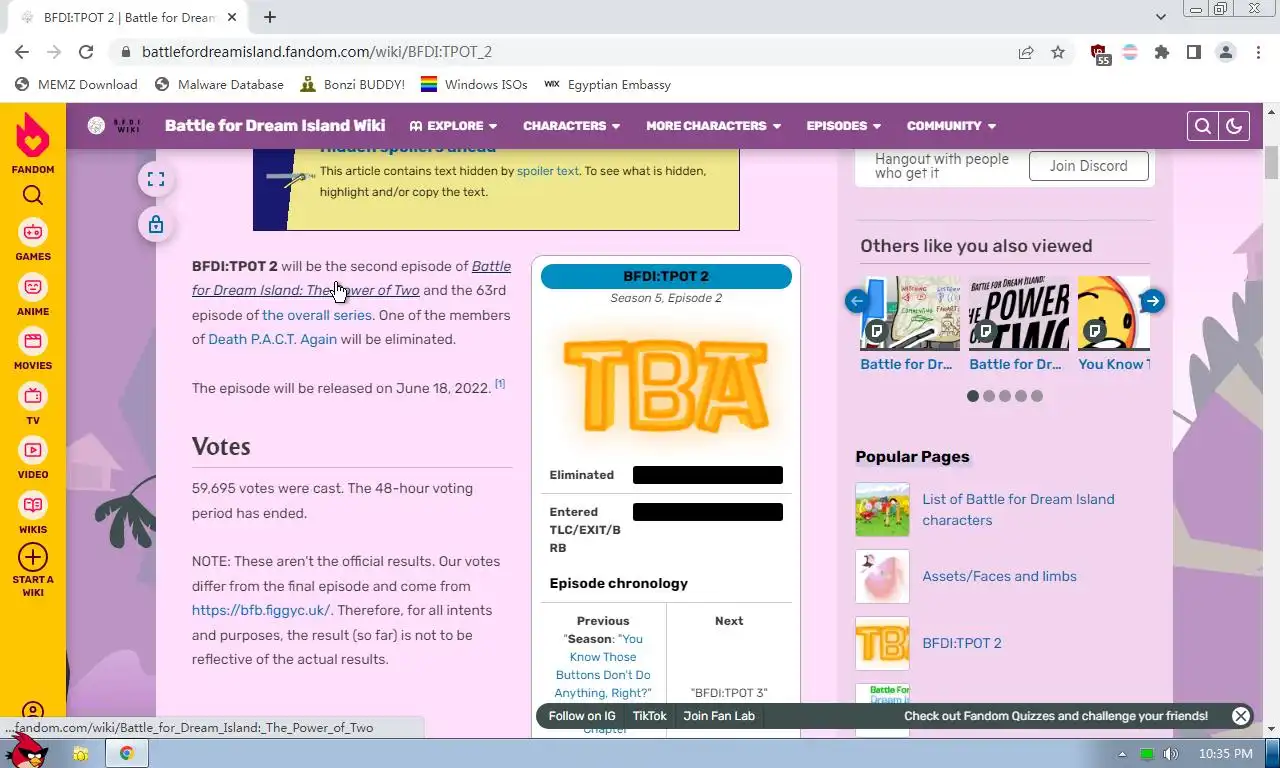Close the Fandom Quizzes banner
The height and width of the screenshot is (768, 1280).
click(x=1241, y=716)
